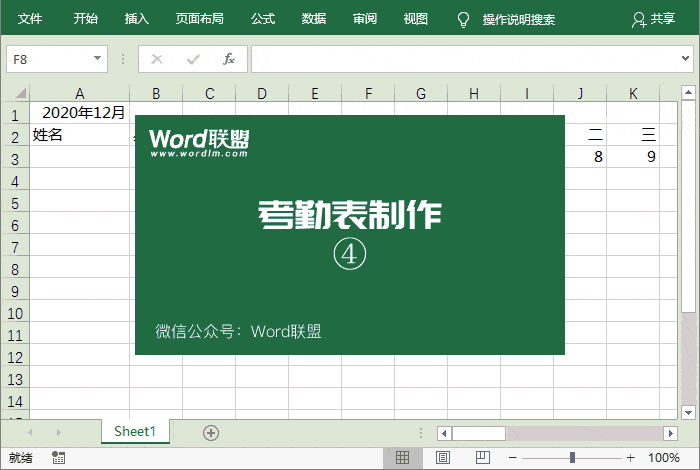Select the Sheet1 worksheet tab

[135, 431]
